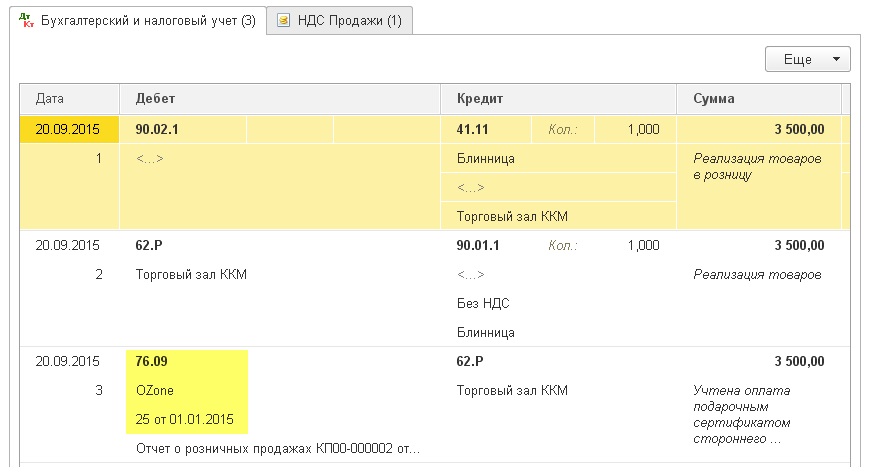Click the Еще dropdown arrow

pos(836,59)
